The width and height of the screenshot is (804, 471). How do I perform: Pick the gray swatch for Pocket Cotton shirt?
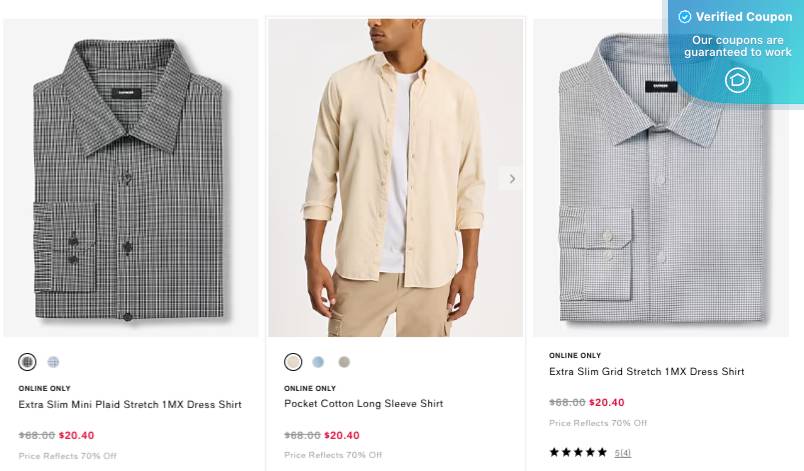(x=344, y=362)
